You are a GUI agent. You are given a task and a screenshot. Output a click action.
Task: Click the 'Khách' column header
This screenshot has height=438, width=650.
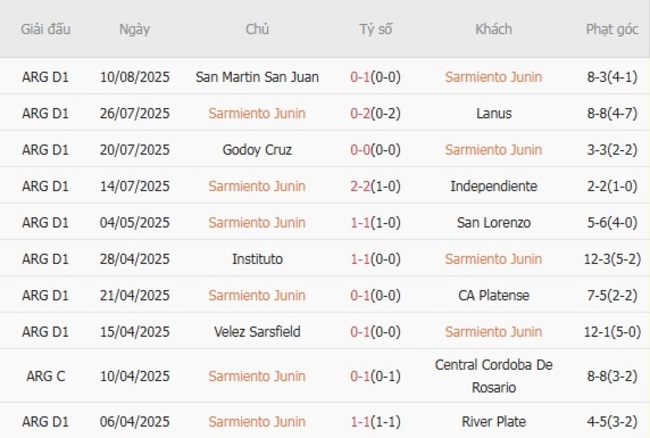pos(493,29)
